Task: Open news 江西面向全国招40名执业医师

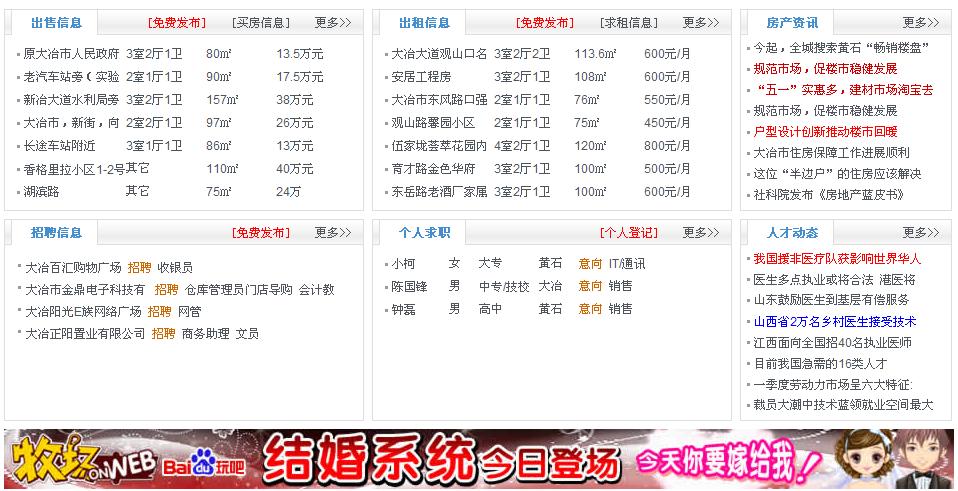Action: tap(832, 343)
